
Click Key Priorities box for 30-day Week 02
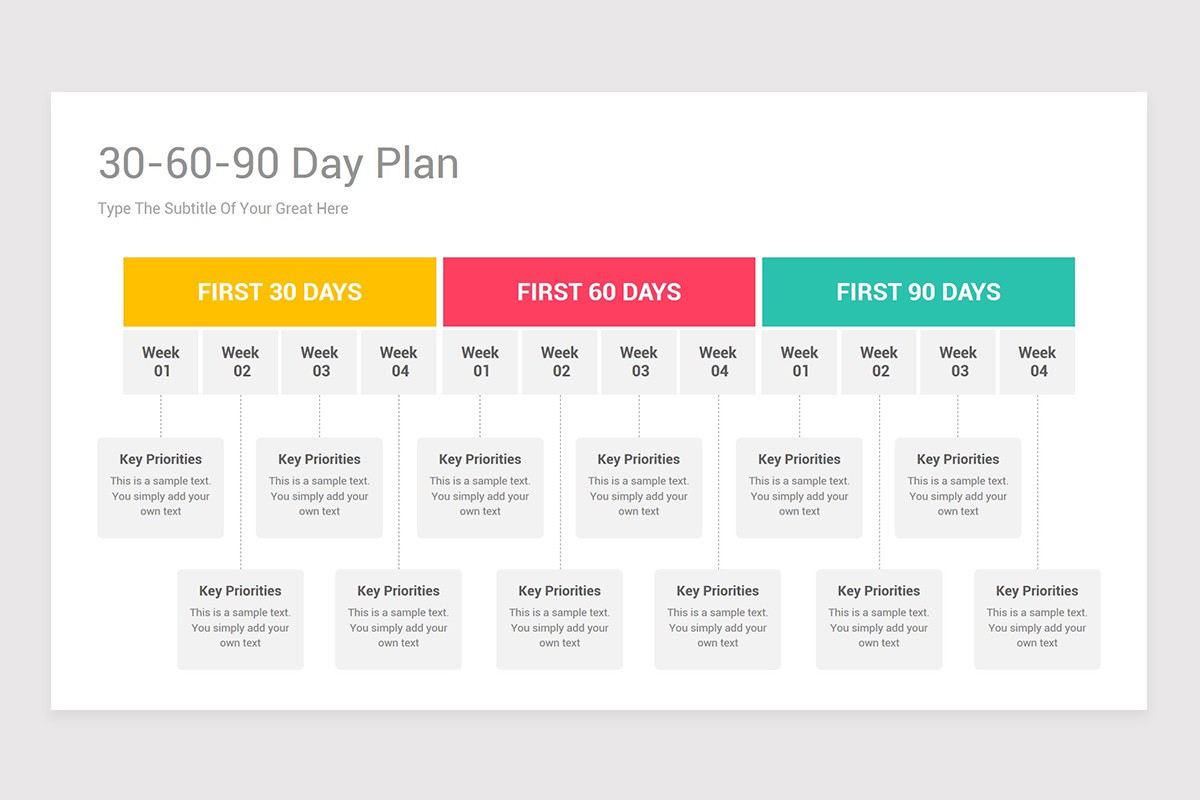coord(241,620)
